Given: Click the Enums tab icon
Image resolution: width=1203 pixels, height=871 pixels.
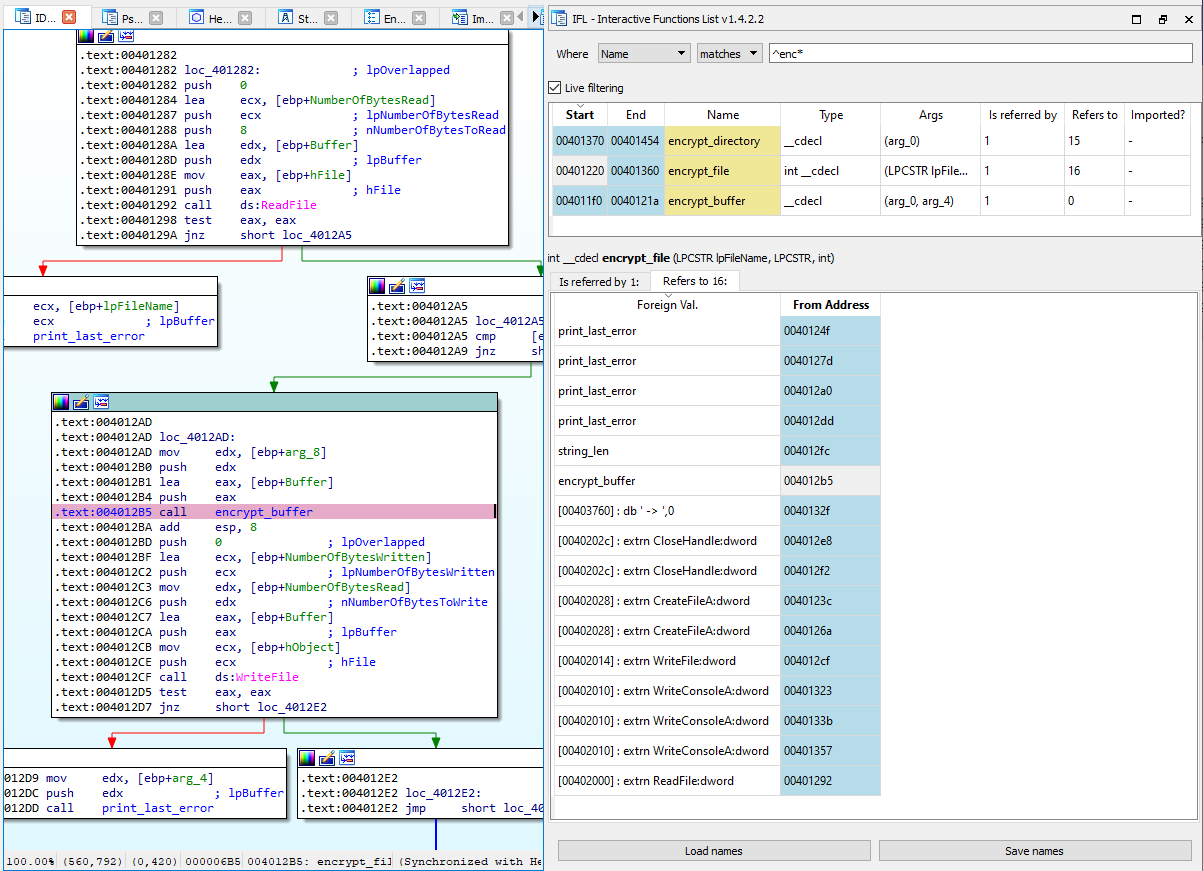Looking at the screenshot, I should [x=372, y=18].
